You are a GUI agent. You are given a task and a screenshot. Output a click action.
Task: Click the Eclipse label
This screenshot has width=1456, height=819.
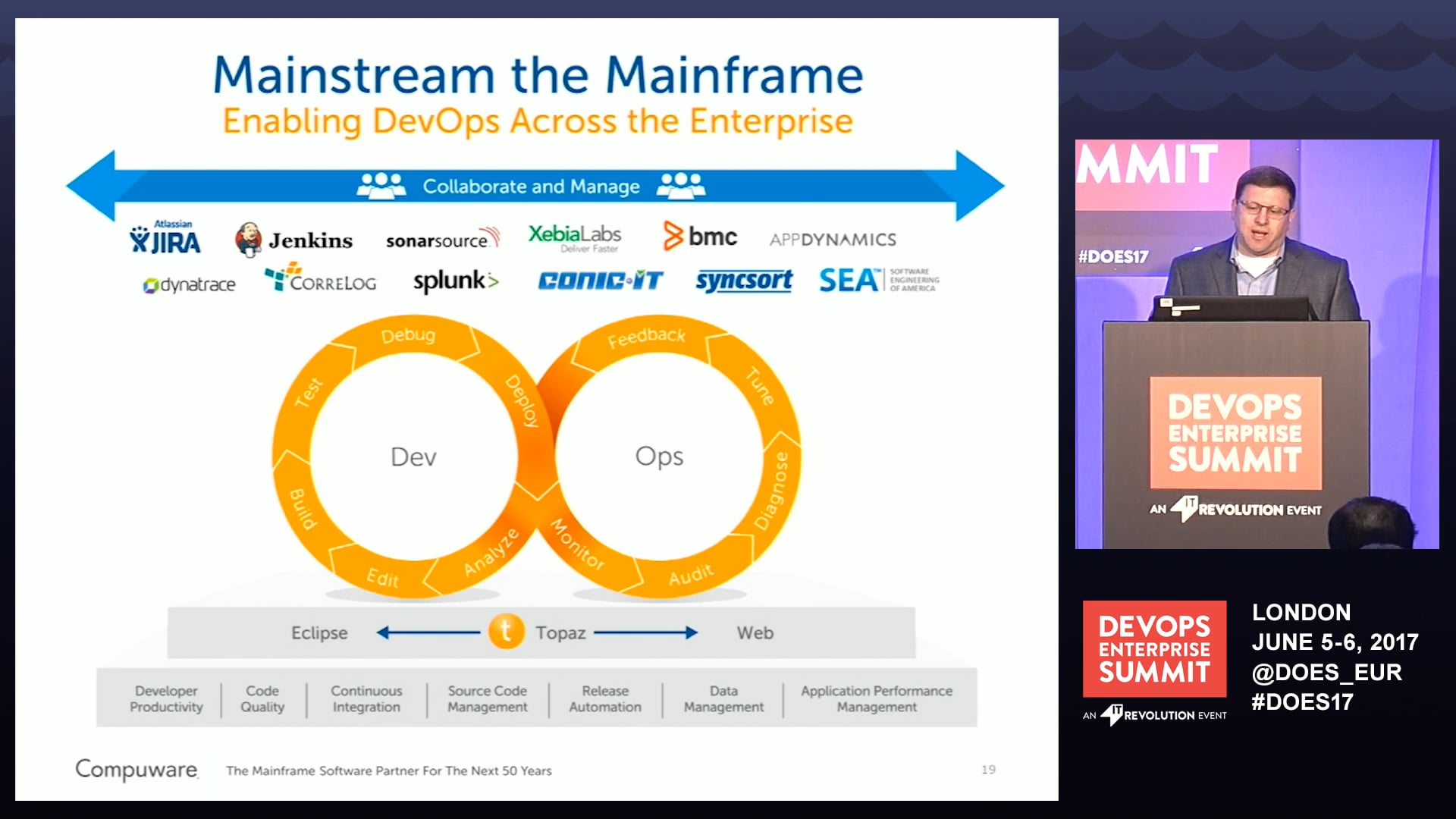319,632
